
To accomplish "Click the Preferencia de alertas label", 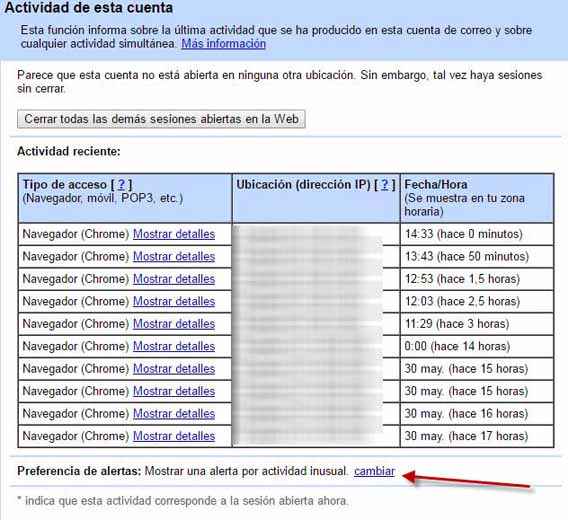I will 79,471.
